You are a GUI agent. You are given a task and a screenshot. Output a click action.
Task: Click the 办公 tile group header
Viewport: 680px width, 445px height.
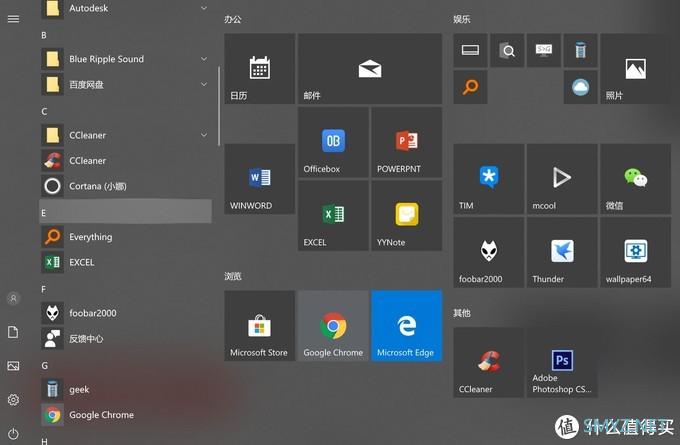click(x=232, y=19)
